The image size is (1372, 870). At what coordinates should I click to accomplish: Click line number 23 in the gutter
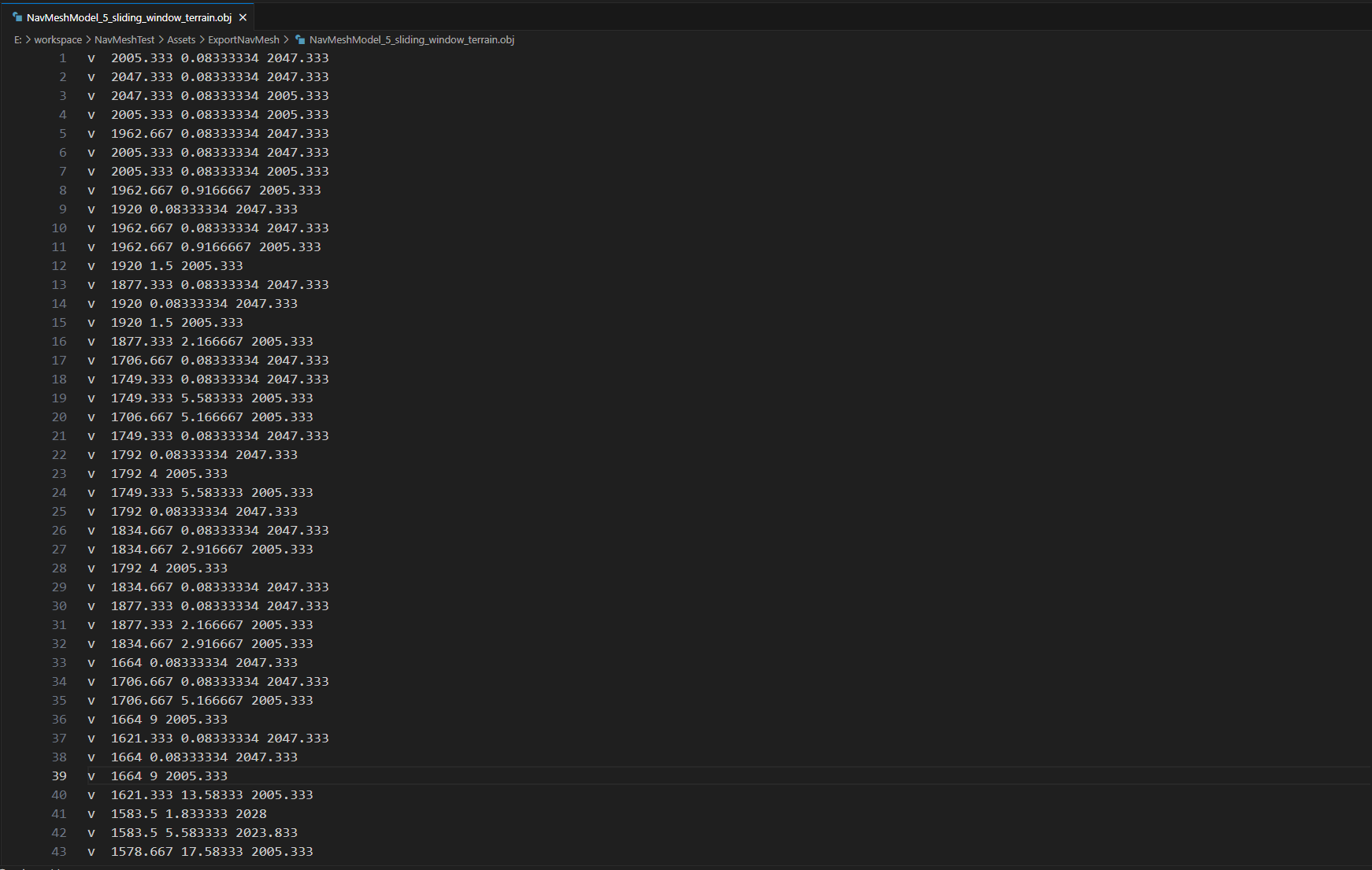59,474
